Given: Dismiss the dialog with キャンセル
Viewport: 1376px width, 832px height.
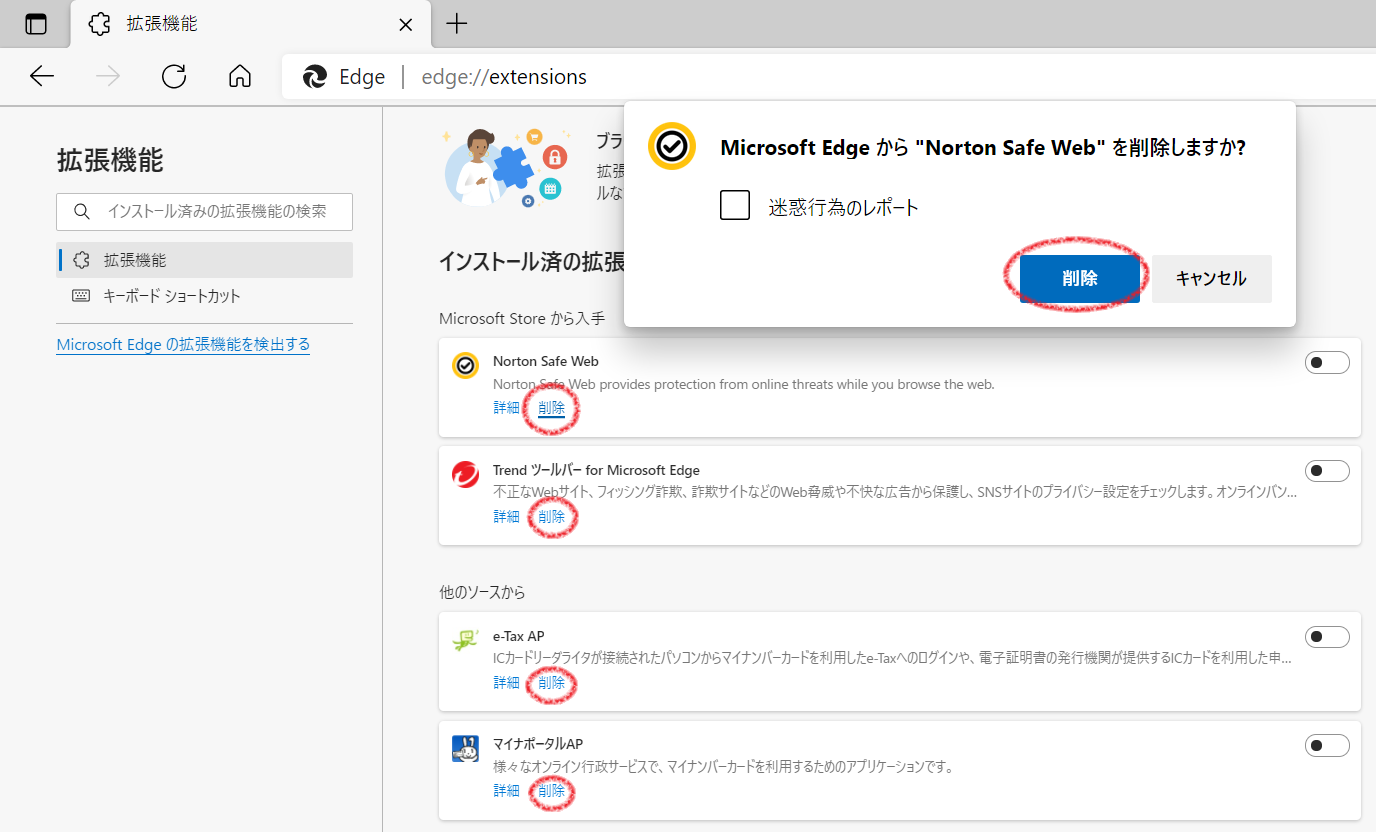Looking at the screenshot, I should click(x=1211, y=279).
